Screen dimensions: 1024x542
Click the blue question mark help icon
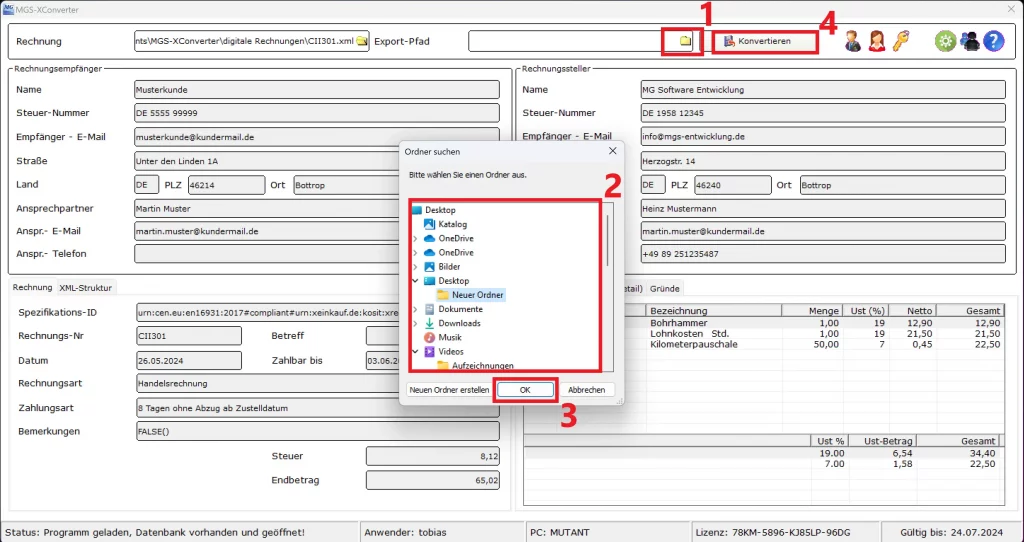[x=992, y=41]
